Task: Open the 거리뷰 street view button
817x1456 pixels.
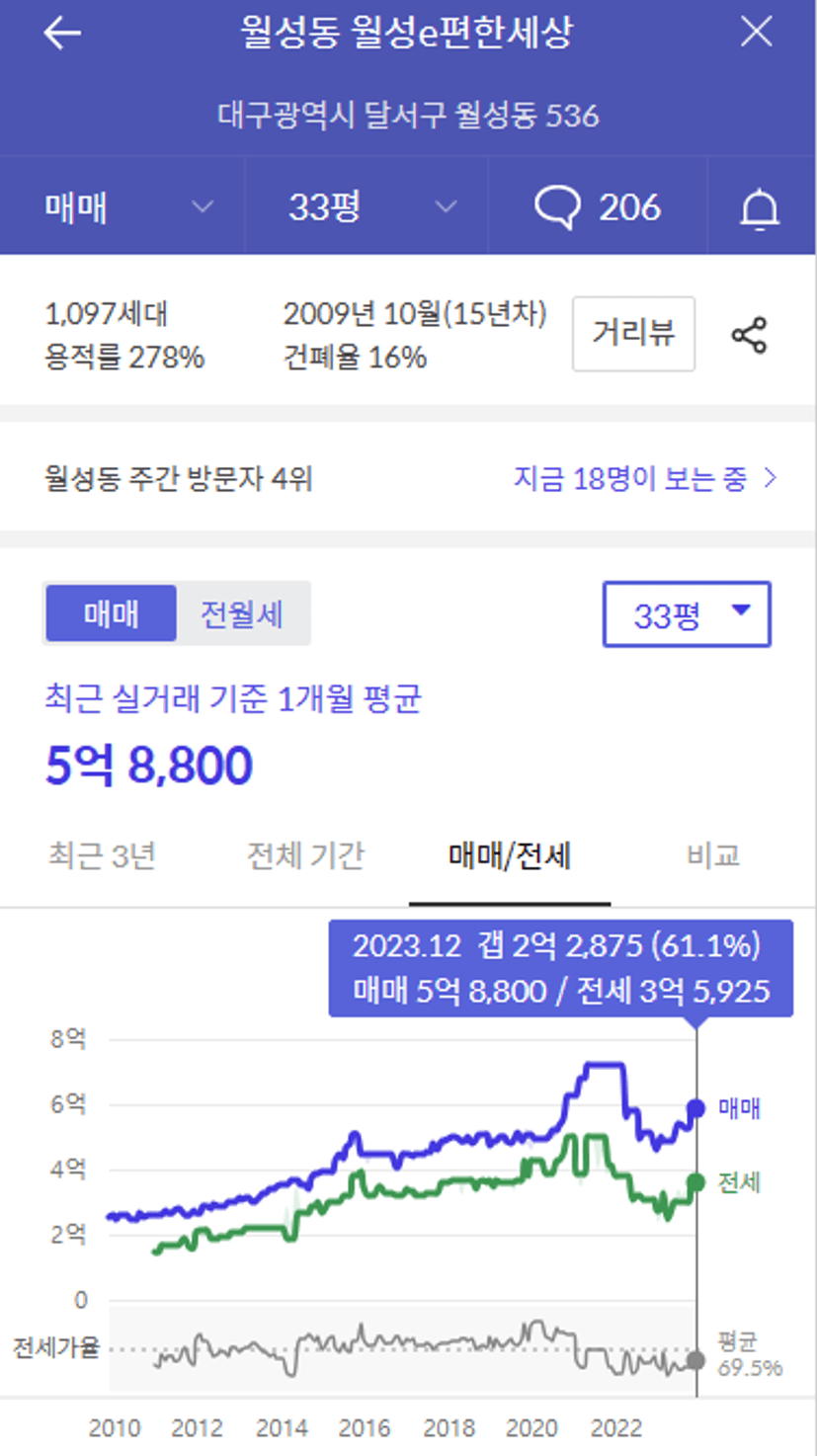Action: point(633,334)
